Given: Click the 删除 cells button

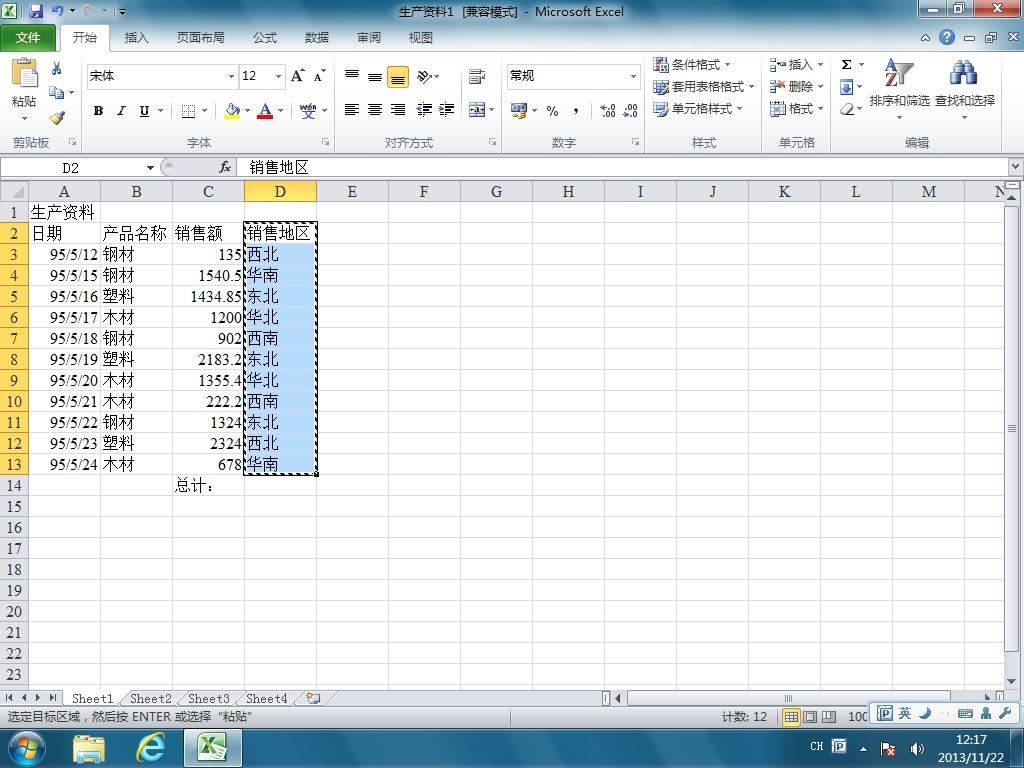Looking at the screenshot, I should click(796, 87).
